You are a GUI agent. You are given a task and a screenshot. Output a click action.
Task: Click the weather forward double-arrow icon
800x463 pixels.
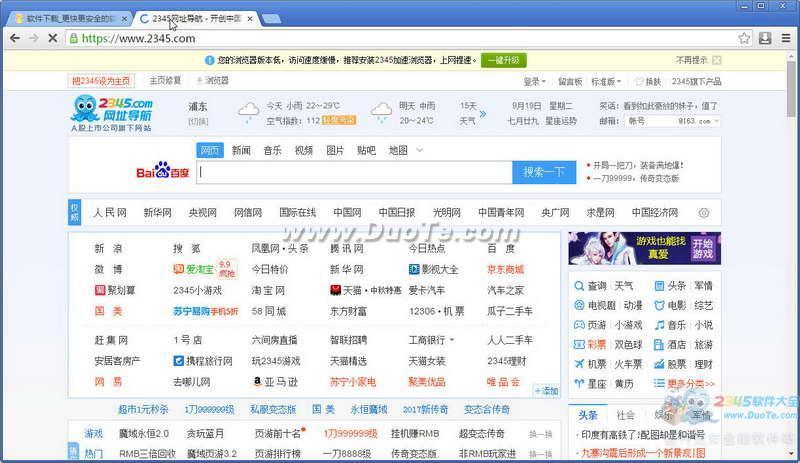(x=482, y=112)
